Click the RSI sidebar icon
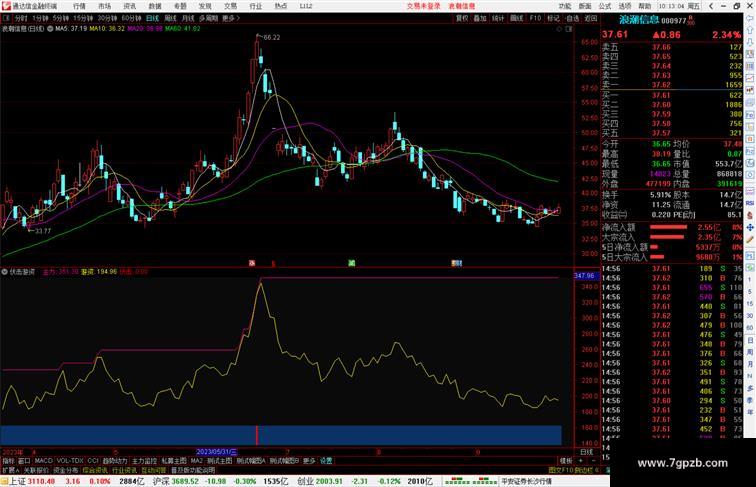 click(x=750, y=203)
